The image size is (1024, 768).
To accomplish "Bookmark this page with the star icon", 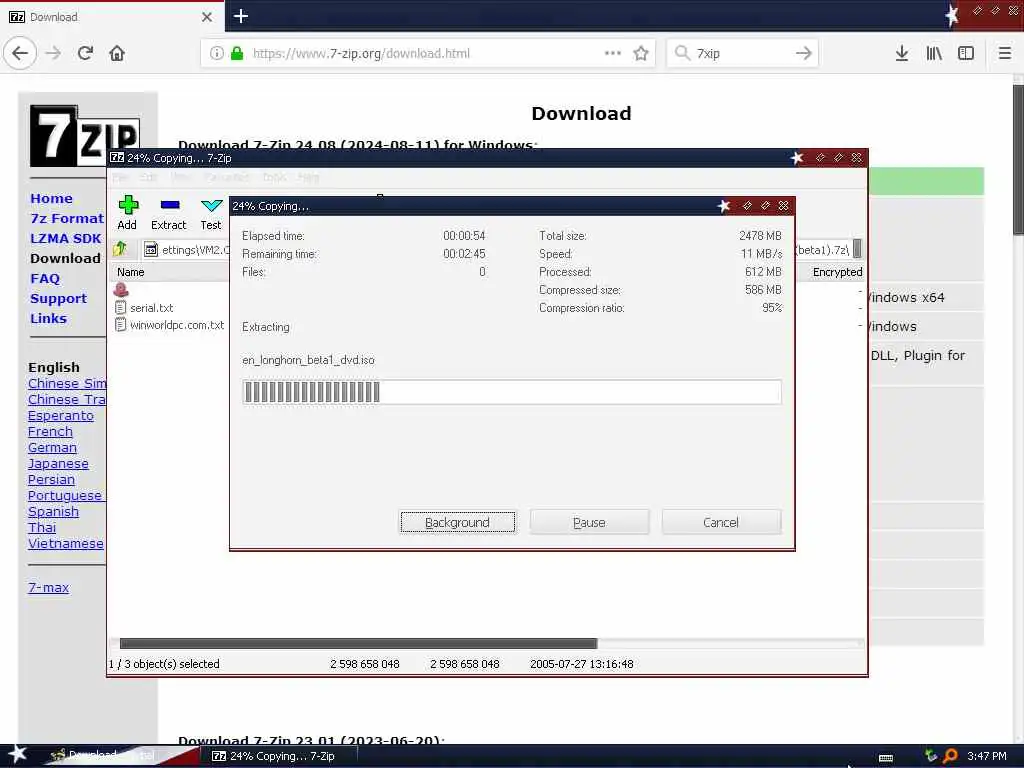I will click(641, 53).
